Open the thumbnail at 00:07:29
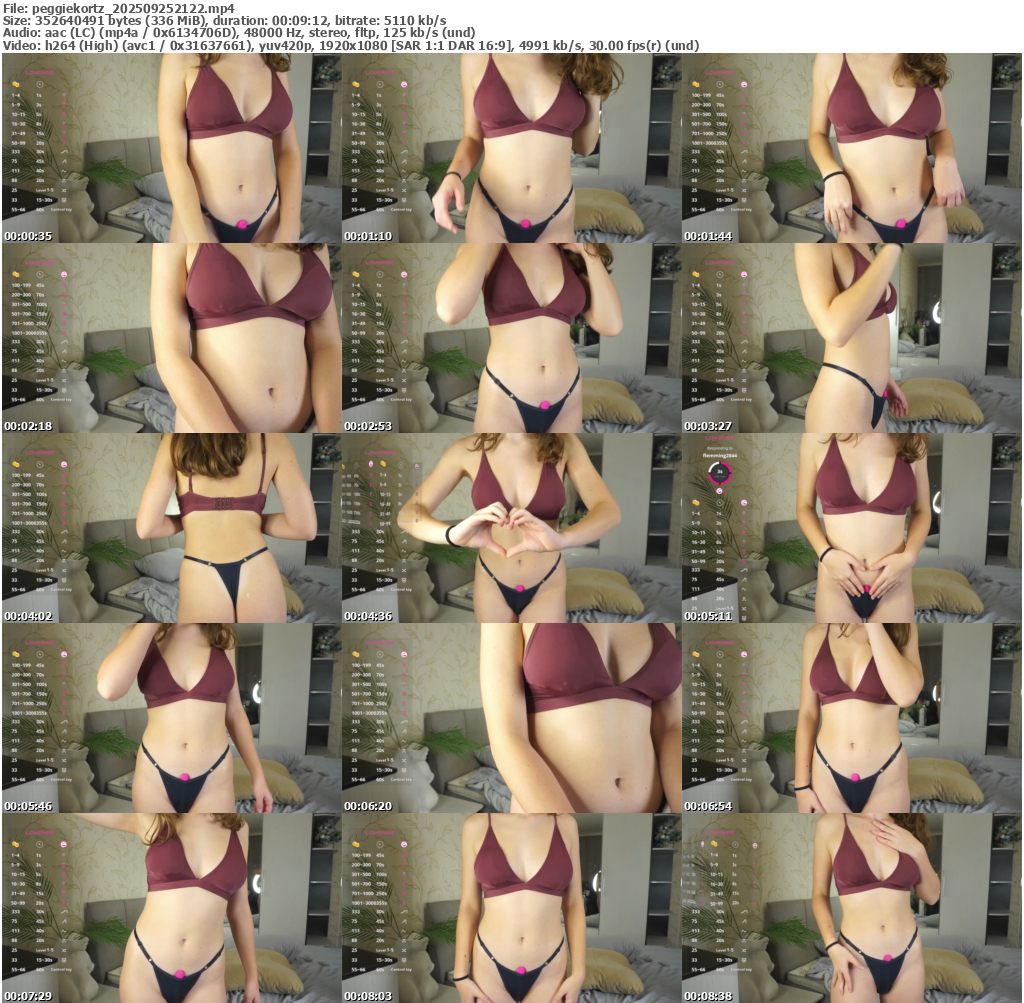The image size is (1024, 1003). [x=171, y=908]
